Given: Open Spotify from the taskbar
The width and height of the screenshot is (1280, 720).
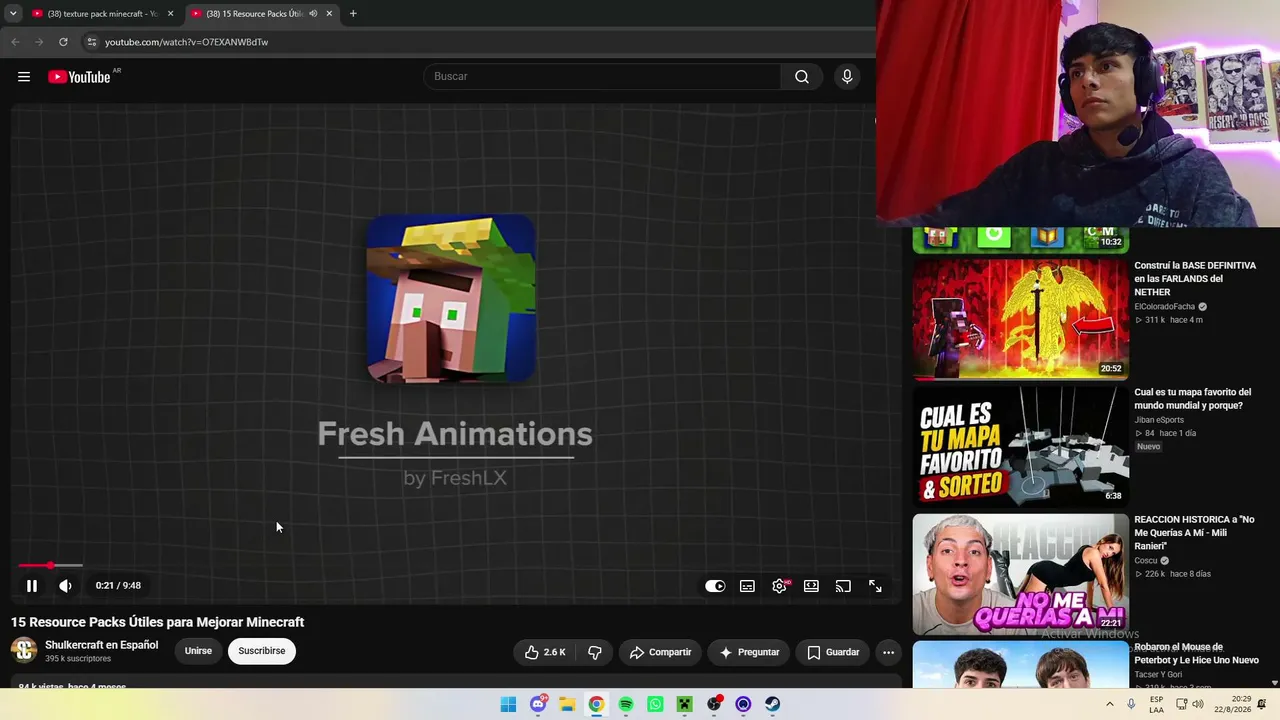Looking at the screenshot, I should (x=626, y=704).
